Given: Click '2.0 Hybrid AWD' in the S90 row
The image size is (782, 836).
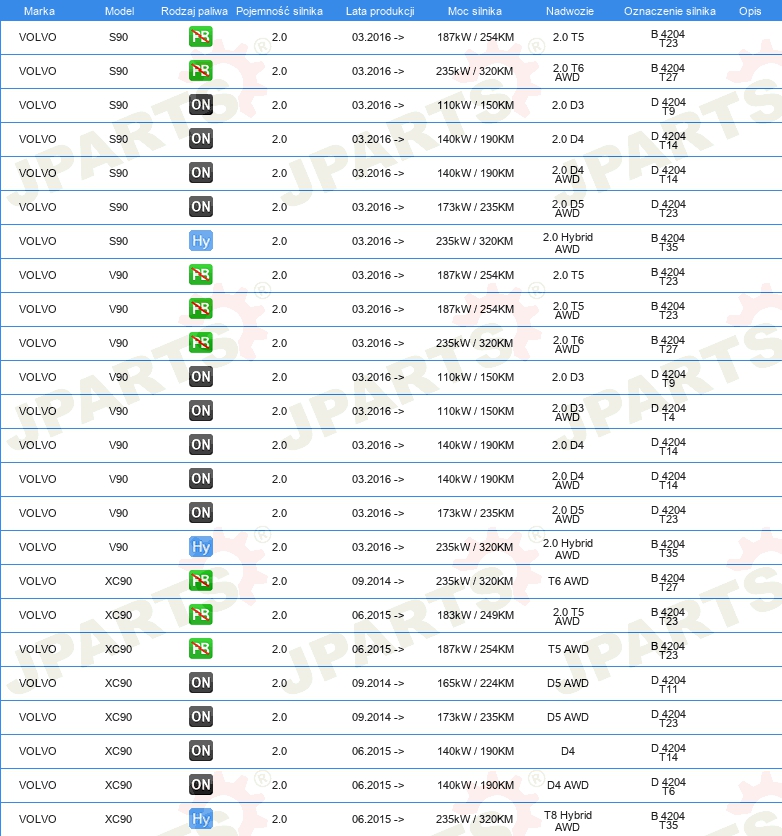Looking at the screenshot, I should 568,243.
